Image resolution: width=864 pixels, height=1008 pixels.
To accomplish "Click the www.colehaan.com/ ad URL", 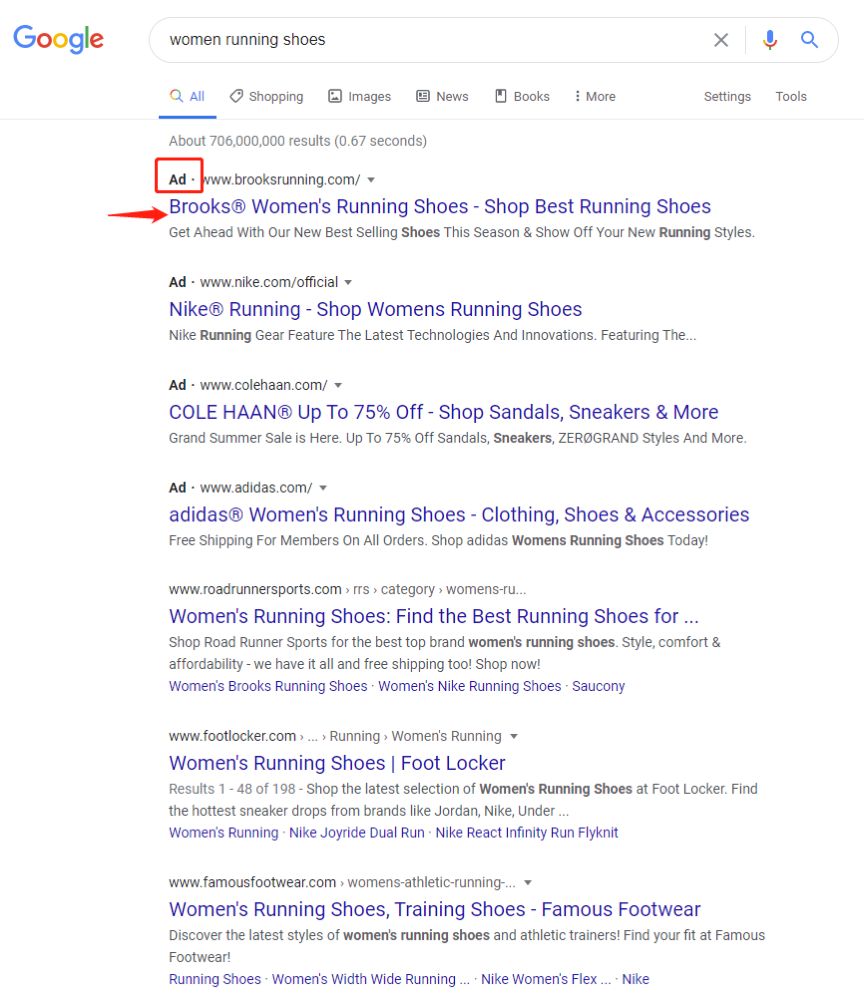I will click(x=264, y=385).
